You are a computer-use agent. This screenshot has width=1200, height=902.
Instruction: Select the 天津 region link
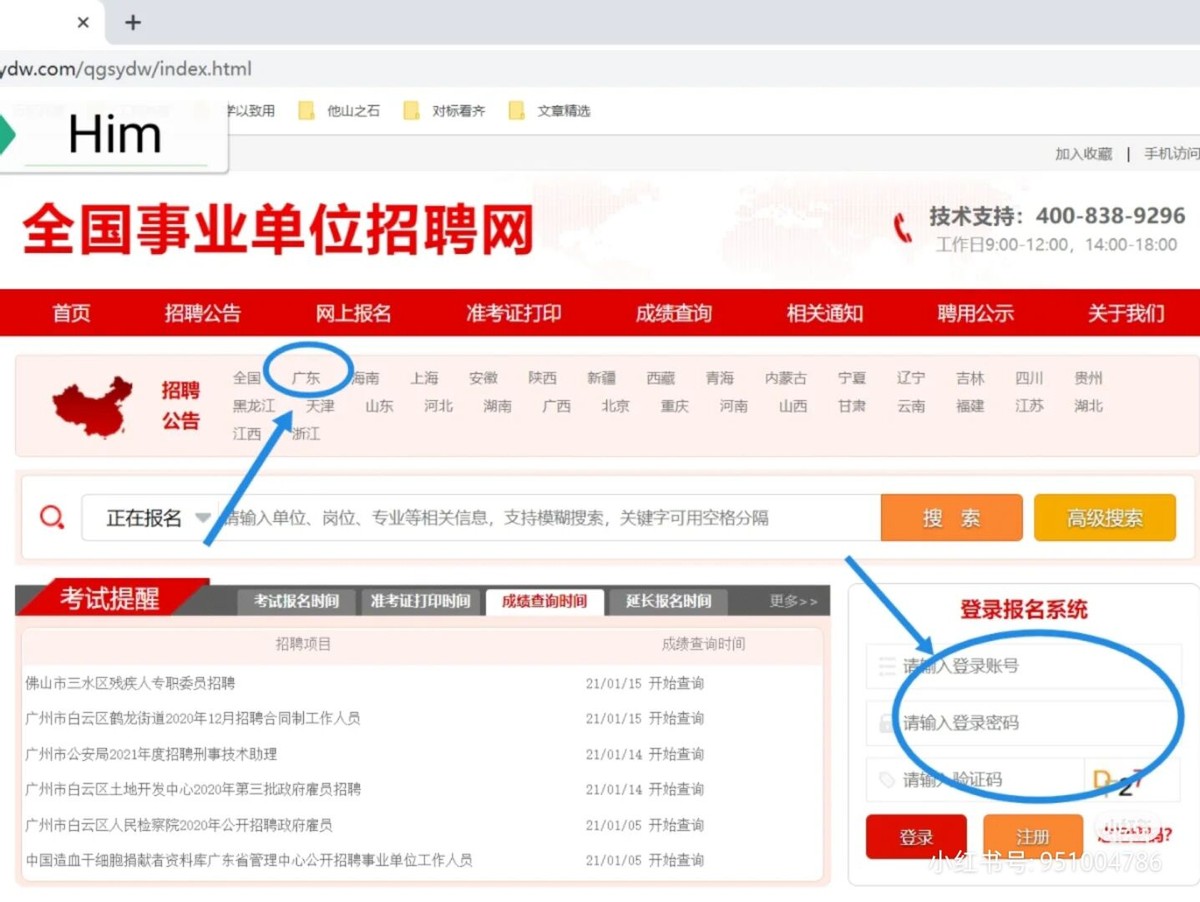click(x=320, y=406)
